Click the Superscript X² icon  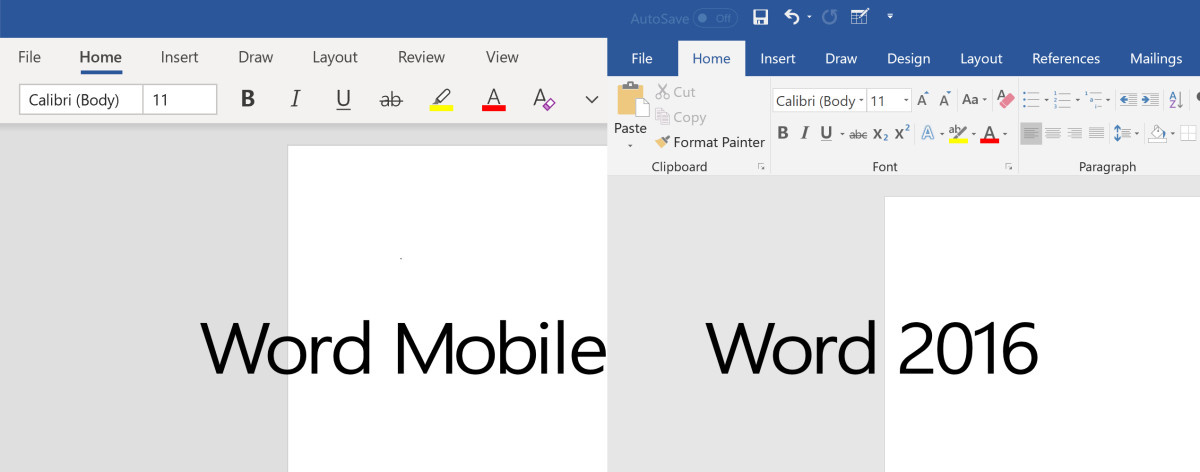click(x=902, y=133)
